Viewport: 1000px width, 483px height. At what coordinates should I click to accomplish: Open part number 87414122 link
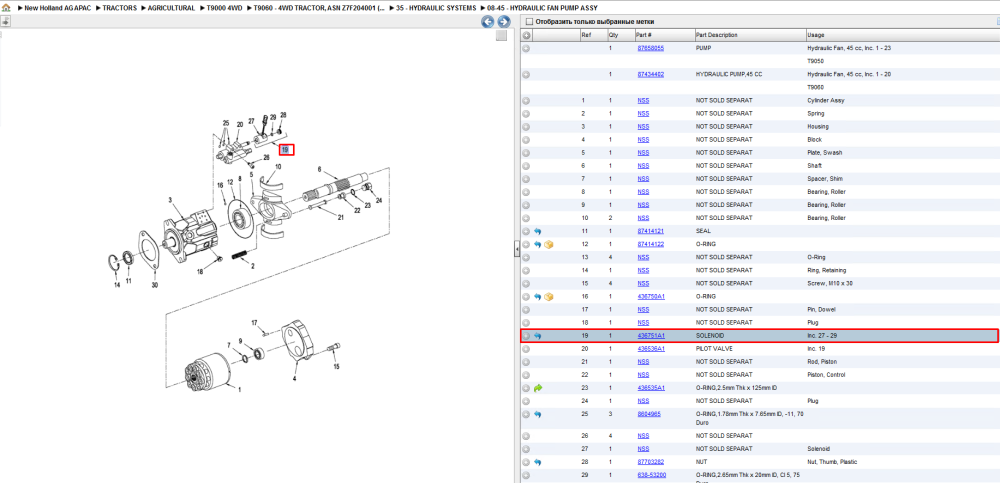[x=651, y=244]
